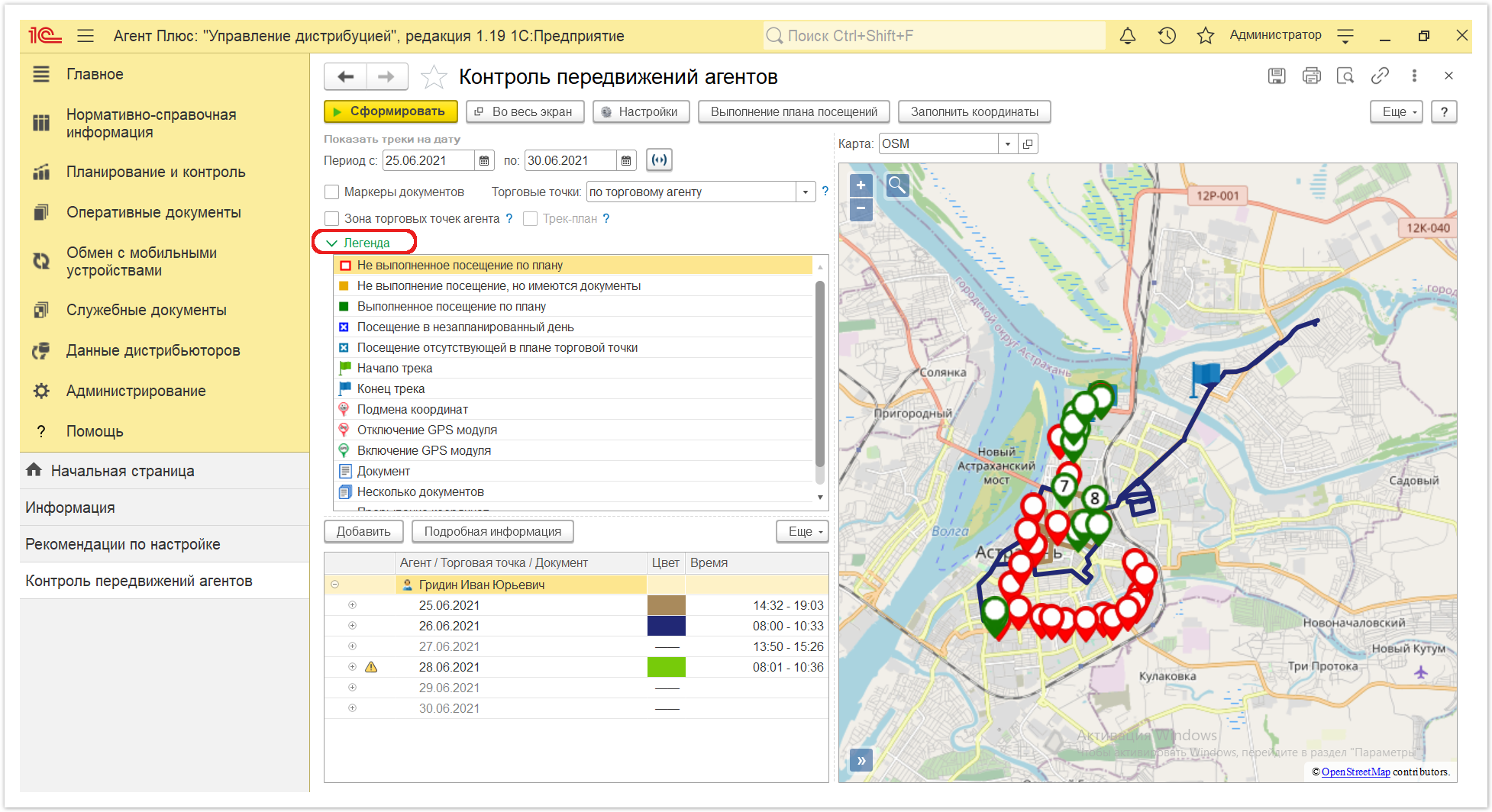The height and width of the screenshot is (812, 1492).
Task: Open top-right Еще dropdown menu
Action: click(x=1396, y=111)
